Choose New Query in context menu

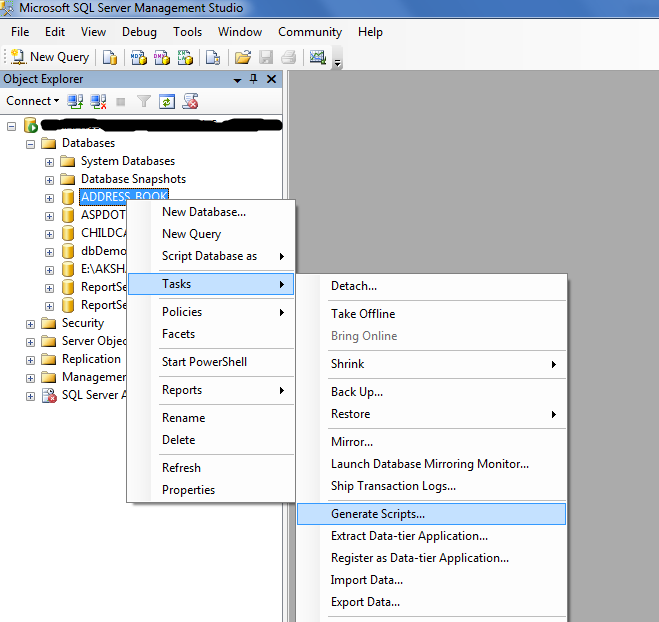[x=211, y=234]
